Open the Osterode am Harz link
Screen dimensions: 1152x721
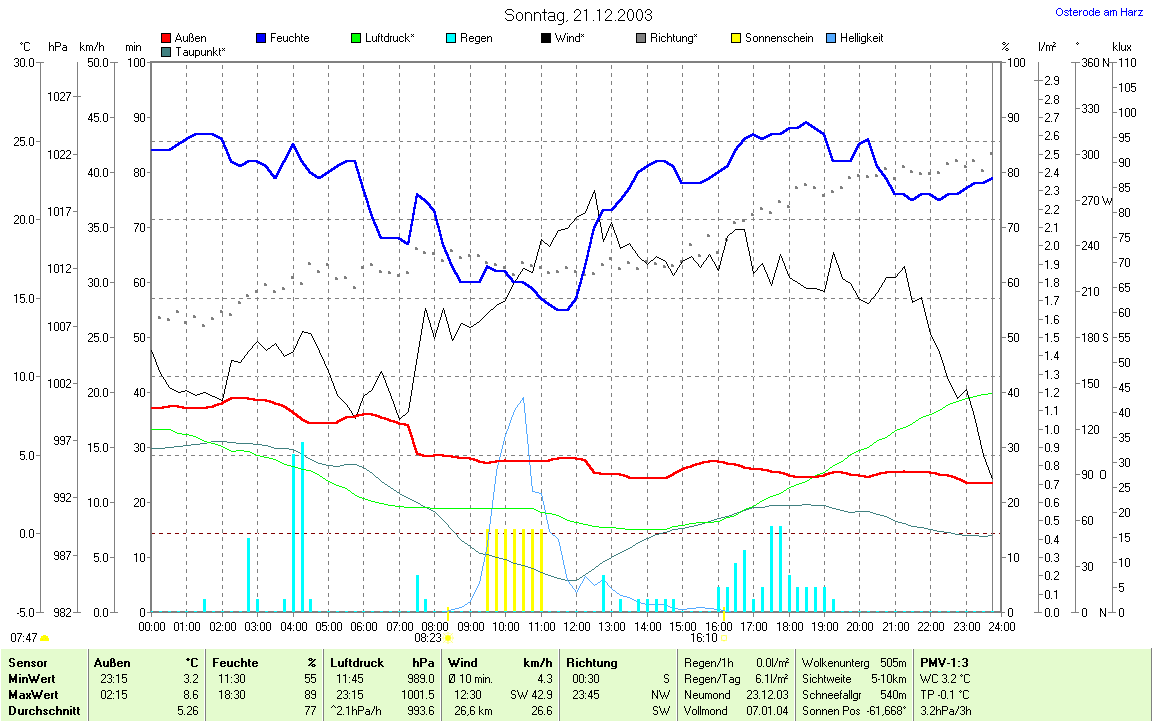pyautogui.click(x=1100, y=13)
